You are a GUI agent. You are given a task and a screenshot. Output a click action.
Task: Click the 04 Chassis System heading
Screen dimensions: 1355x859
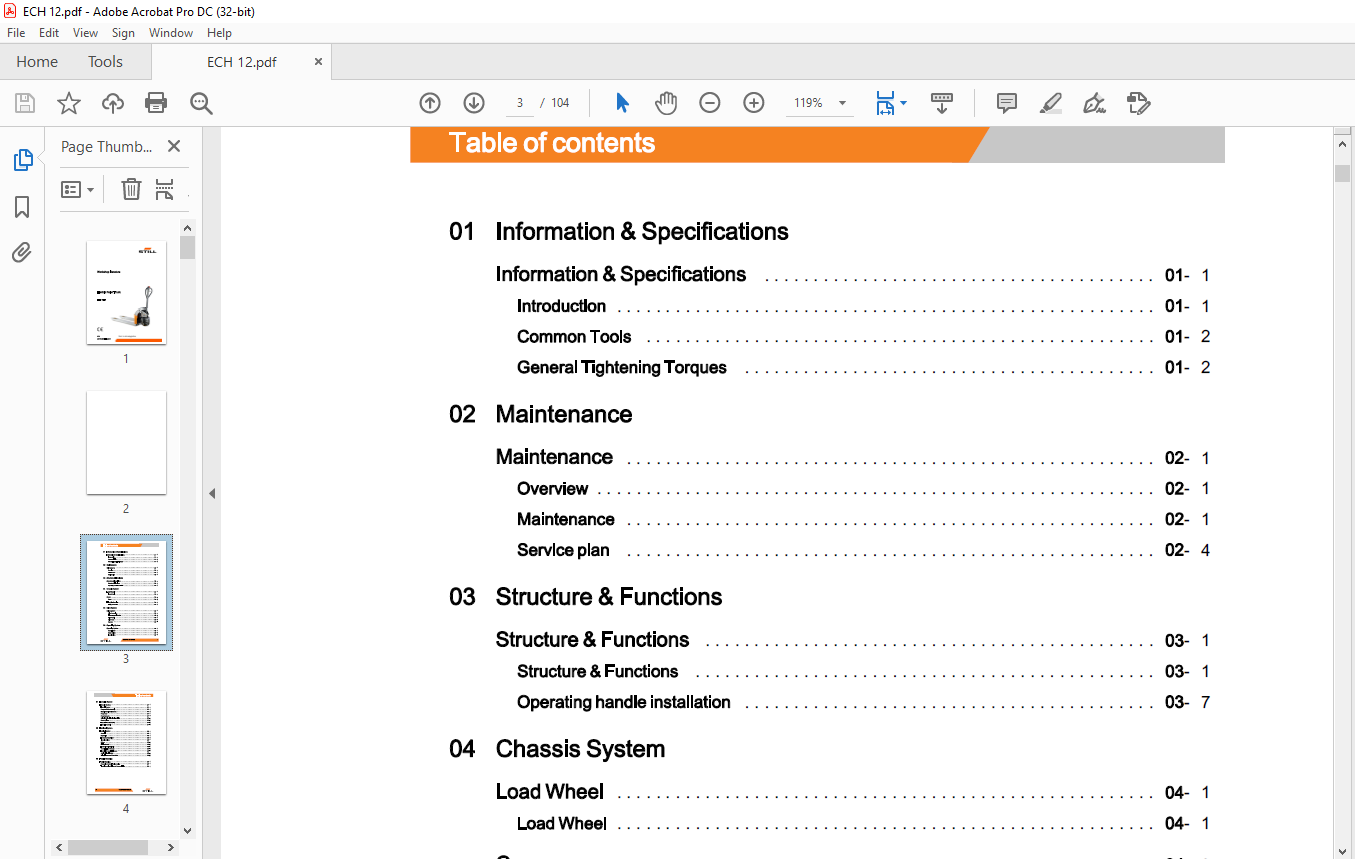pos(557,749)
